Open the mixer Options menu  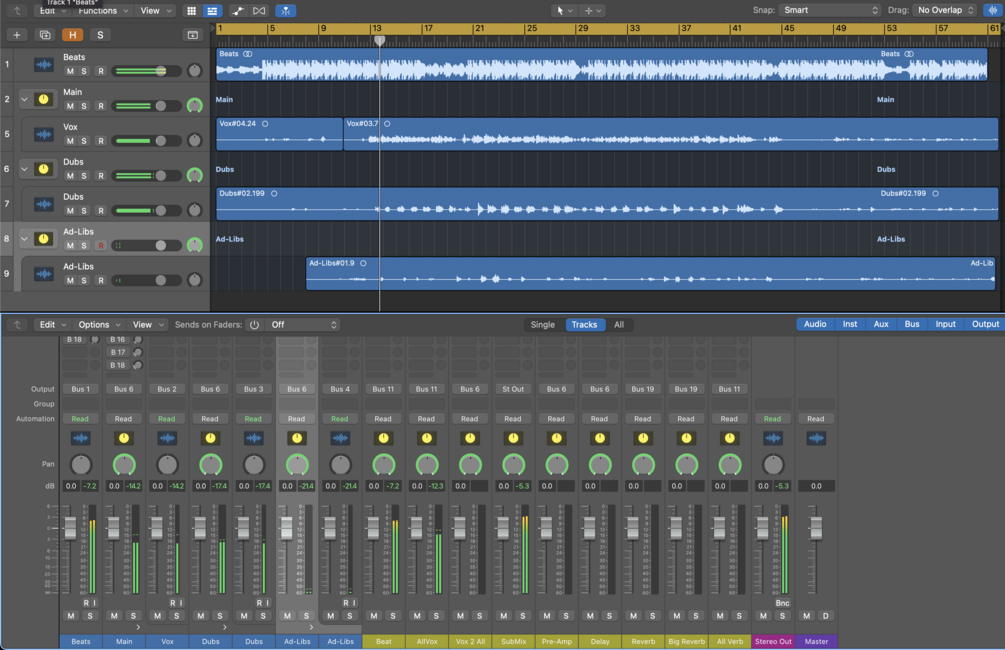tap(99, 324)
